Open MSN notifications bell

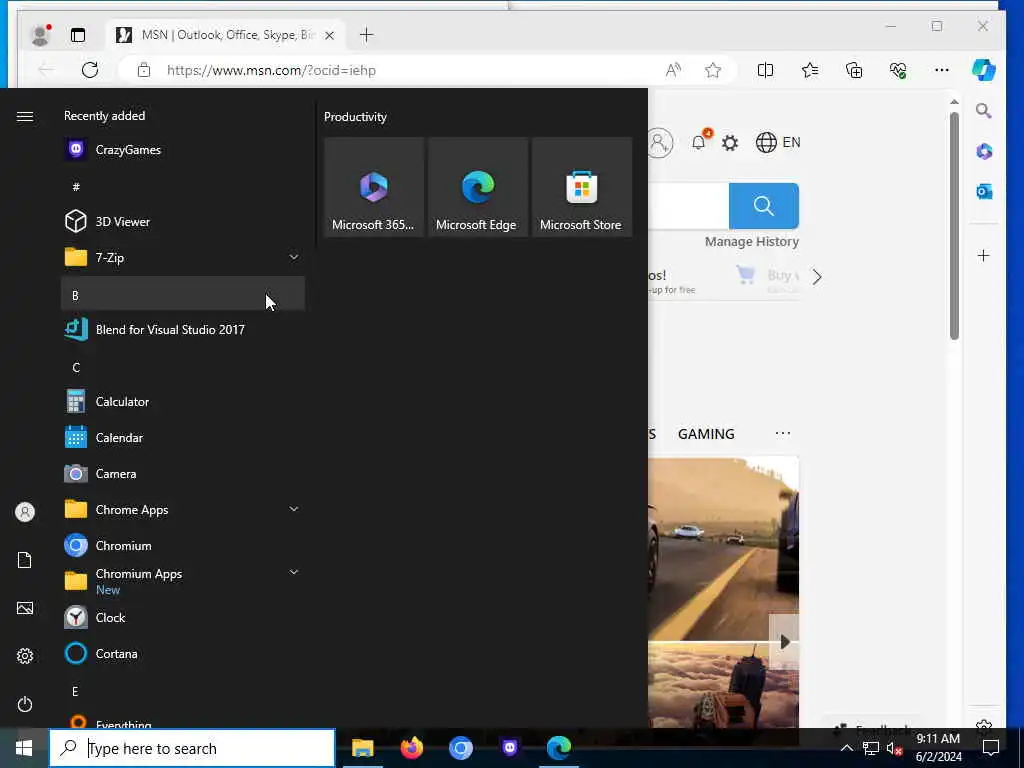pyautogui.click(x=699, y=141)
